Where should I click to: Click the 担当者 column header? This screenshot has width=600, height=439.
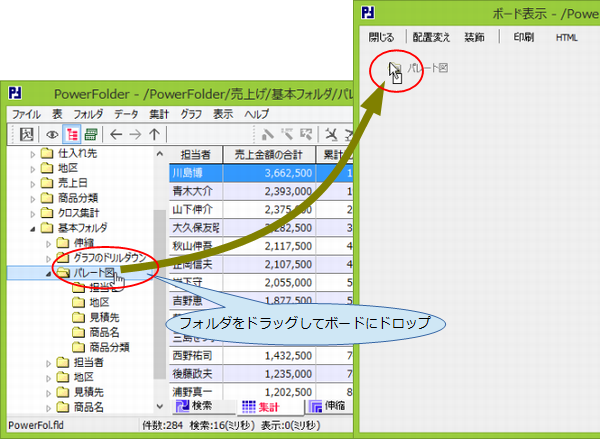[x=195, y=154]
